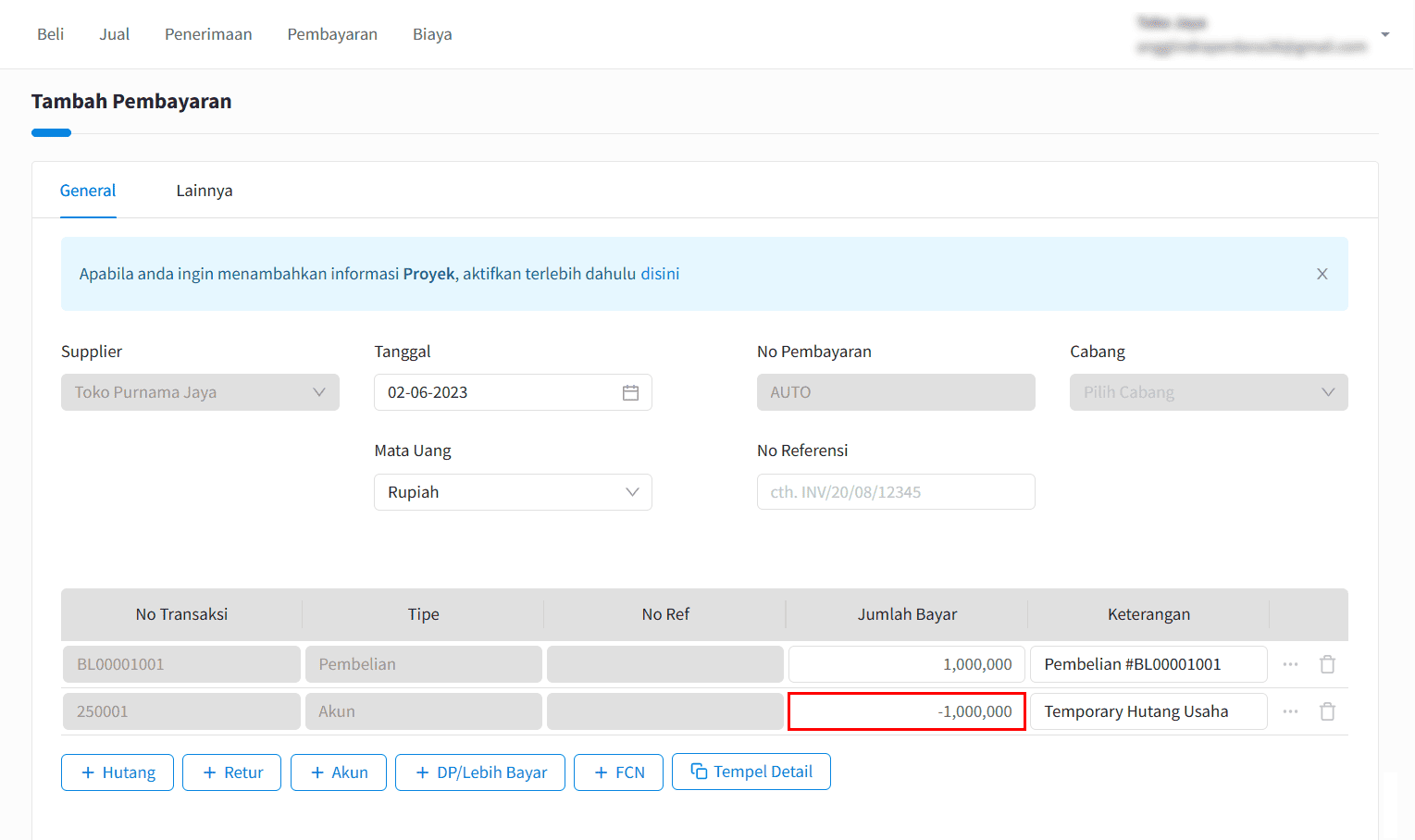Open the Penerimaan menu

click(208, 34)
